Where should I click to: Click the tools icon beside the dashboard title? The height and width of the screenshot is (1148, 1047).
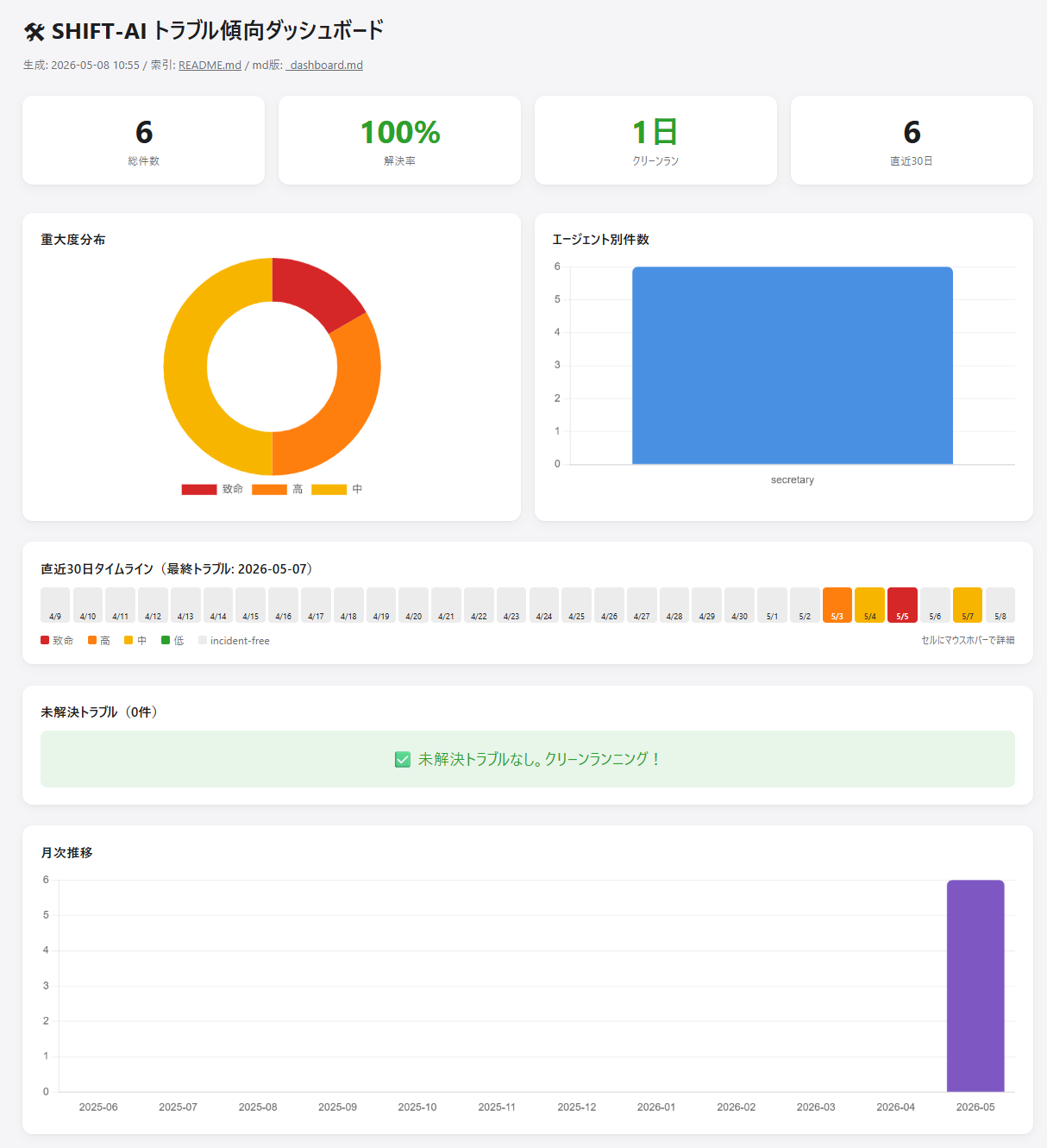pyautogui.click(x=34, y=32)
